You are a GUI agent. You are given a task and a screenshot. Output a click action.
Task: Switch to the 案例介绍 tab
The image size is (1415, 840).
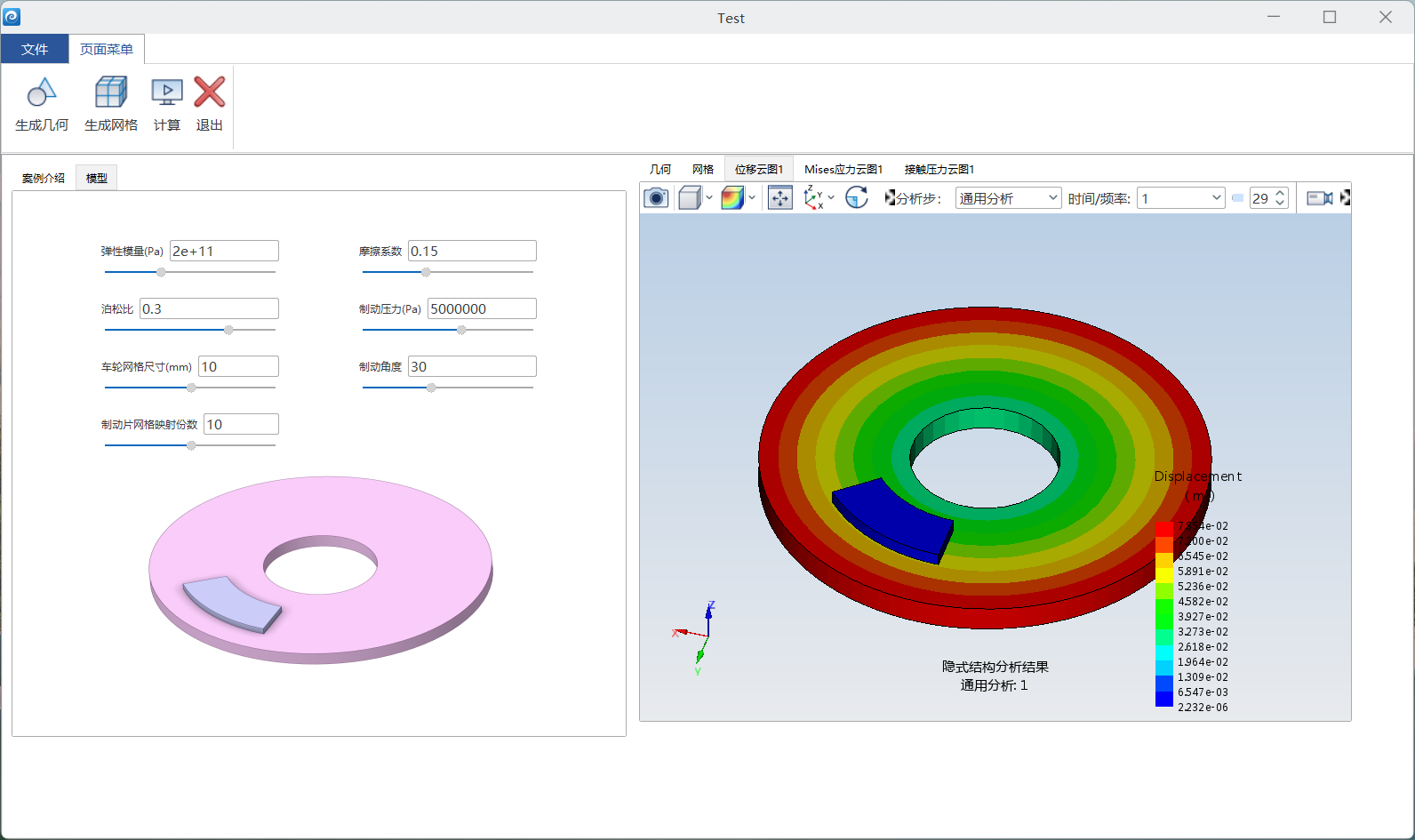[x=44, y=178]
